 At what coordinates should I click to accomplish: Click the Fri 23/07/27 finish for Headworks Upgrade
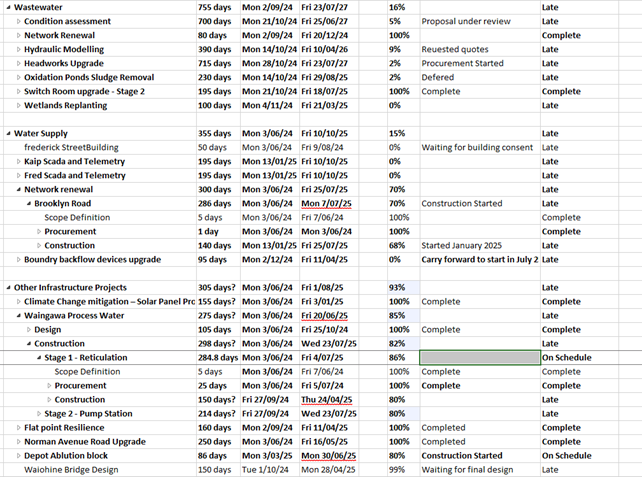(324, 63)
